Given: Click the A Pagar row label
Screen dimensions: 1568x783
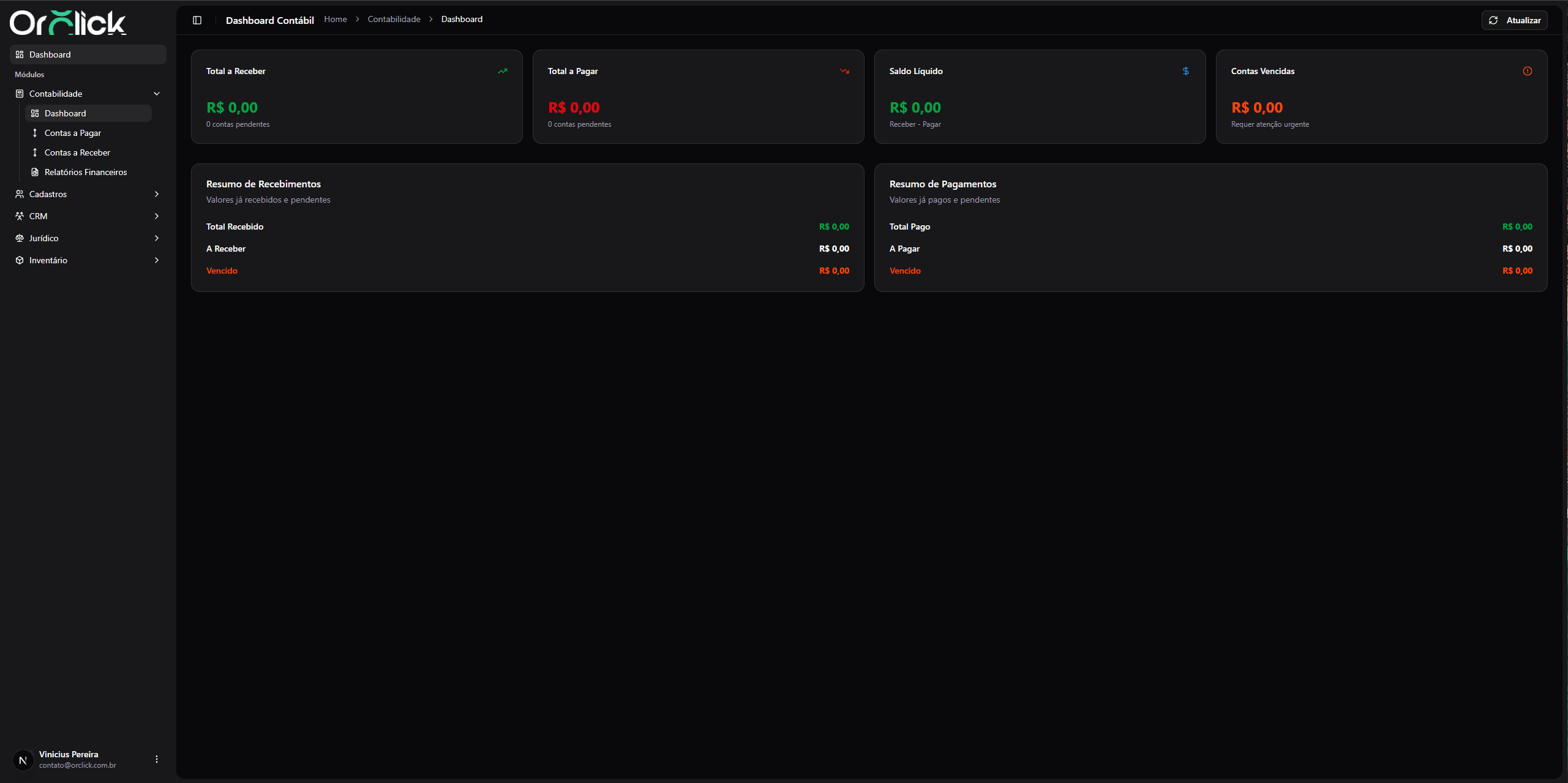Looking at the screenshot, I should pyautogui.click(x=905, y=249).
